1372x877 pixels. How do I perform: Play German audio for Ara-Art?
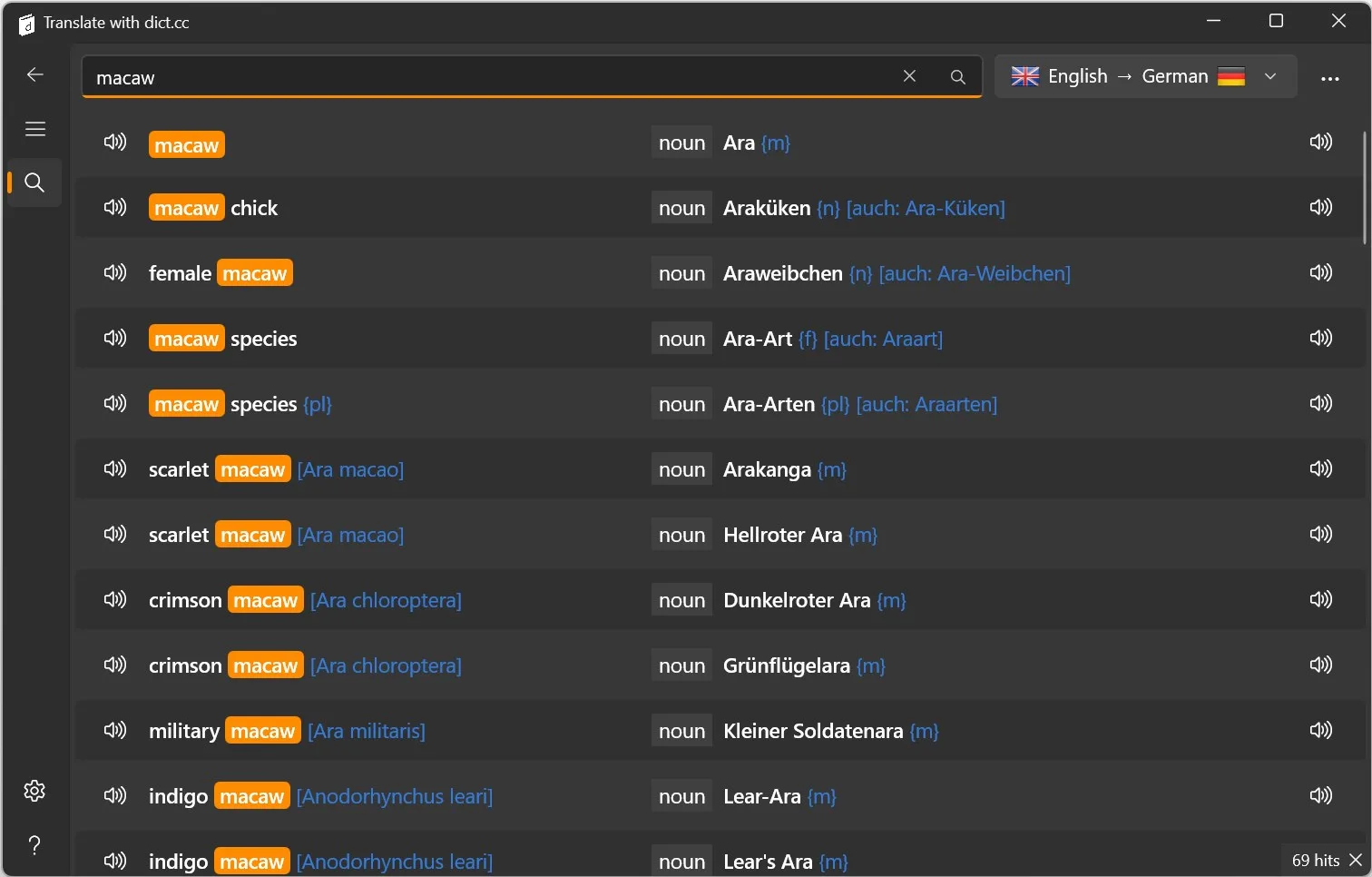(1321, 339)
